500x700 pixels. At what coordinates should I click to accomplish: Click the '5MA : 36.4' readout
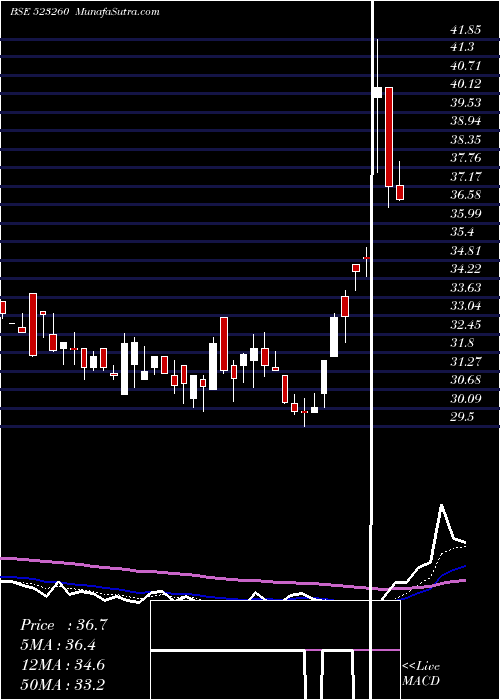[58, 645]
